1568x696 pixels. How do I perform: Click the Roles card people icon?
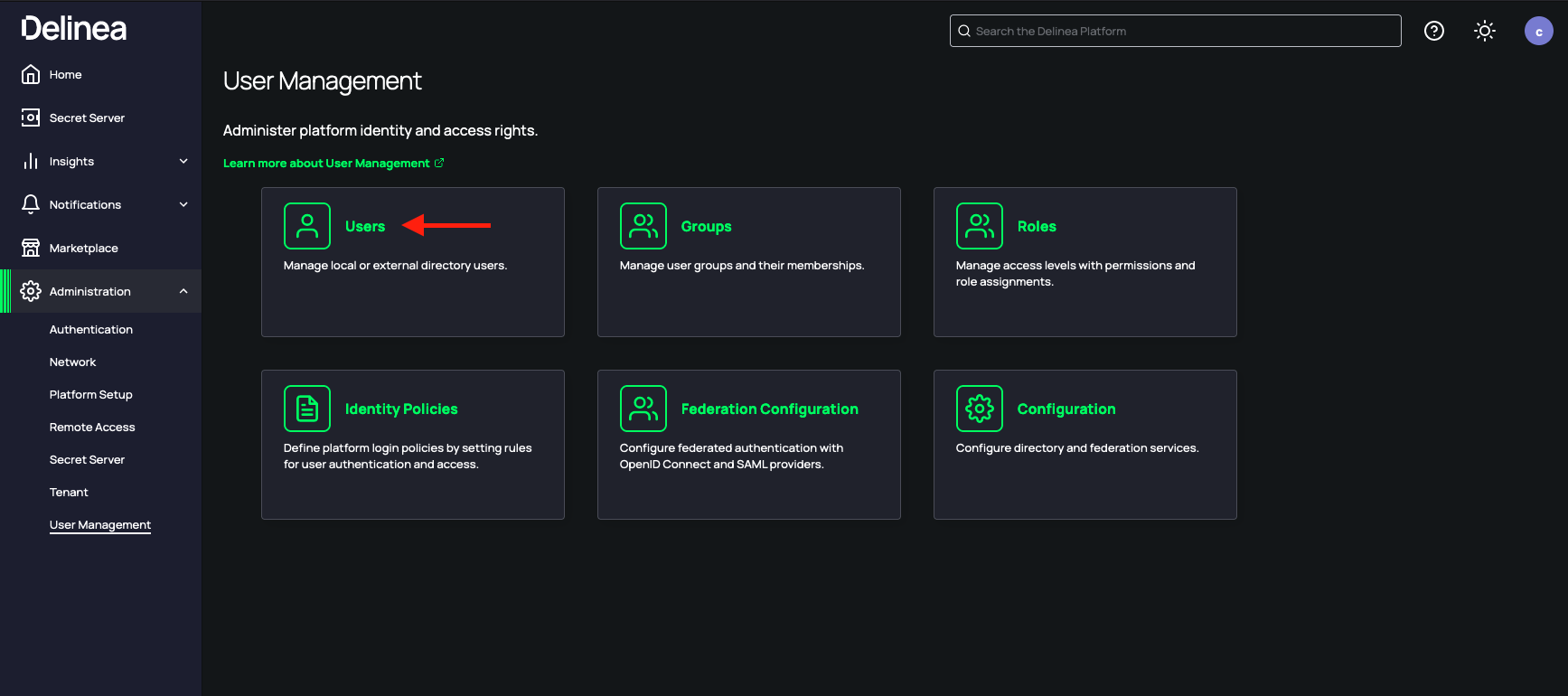(x=980, y=226)
